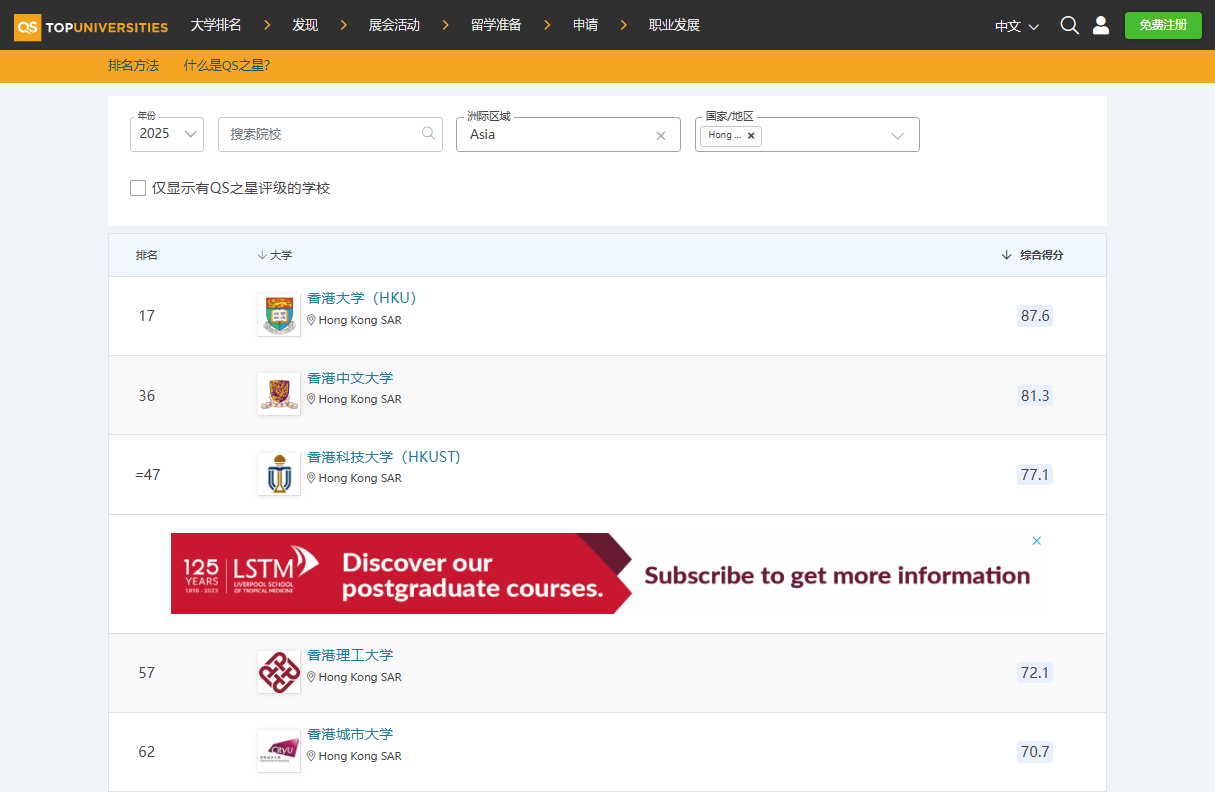Open the 什么是QS之星? link

coord(226,66)
